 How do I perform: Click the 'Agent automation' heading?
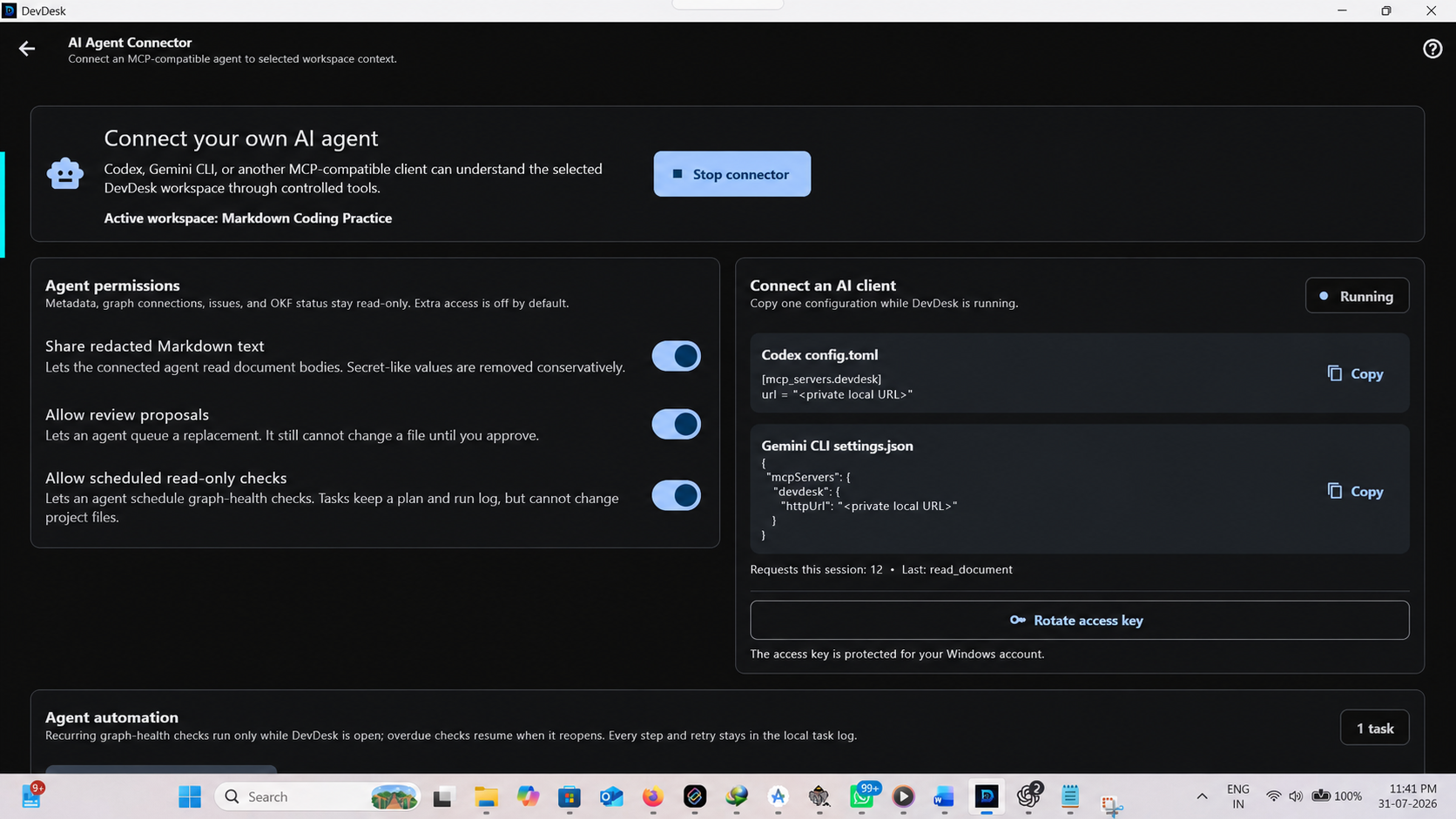pyautogui.click(x=111, y=717)
